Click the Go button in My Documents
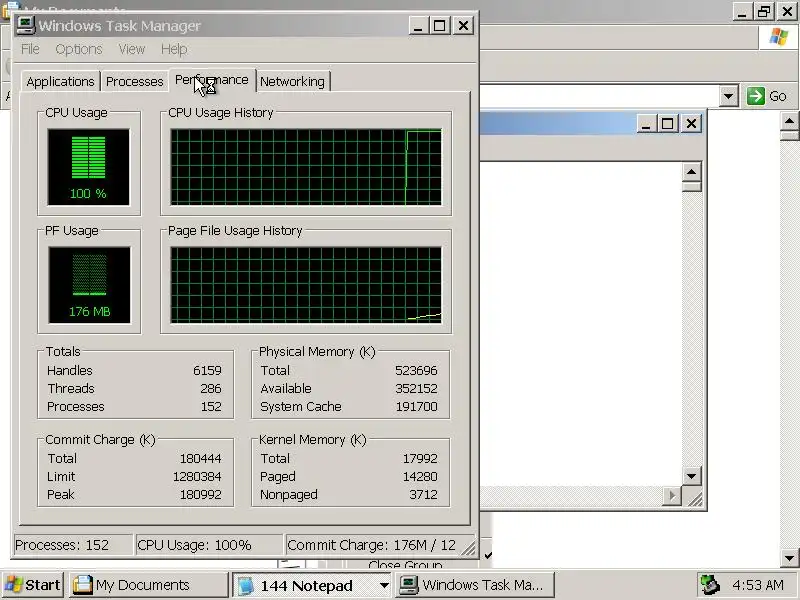Screen dimensions: 800x600 pyautogui.click(x=767, y=96)
